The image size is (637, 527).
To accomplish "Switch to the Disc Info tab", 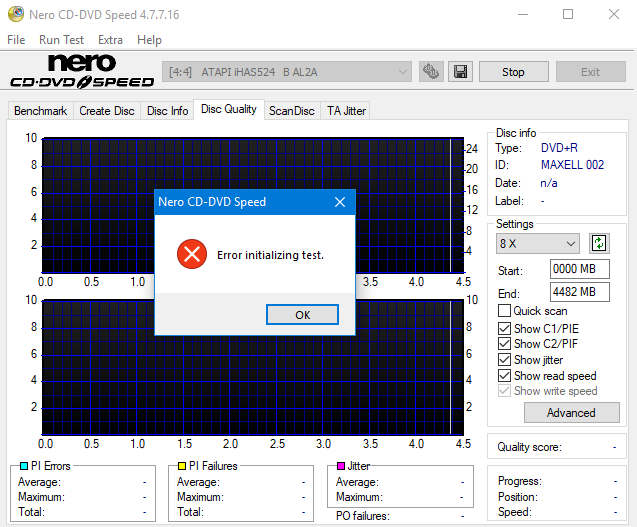I will click(167, 111).
